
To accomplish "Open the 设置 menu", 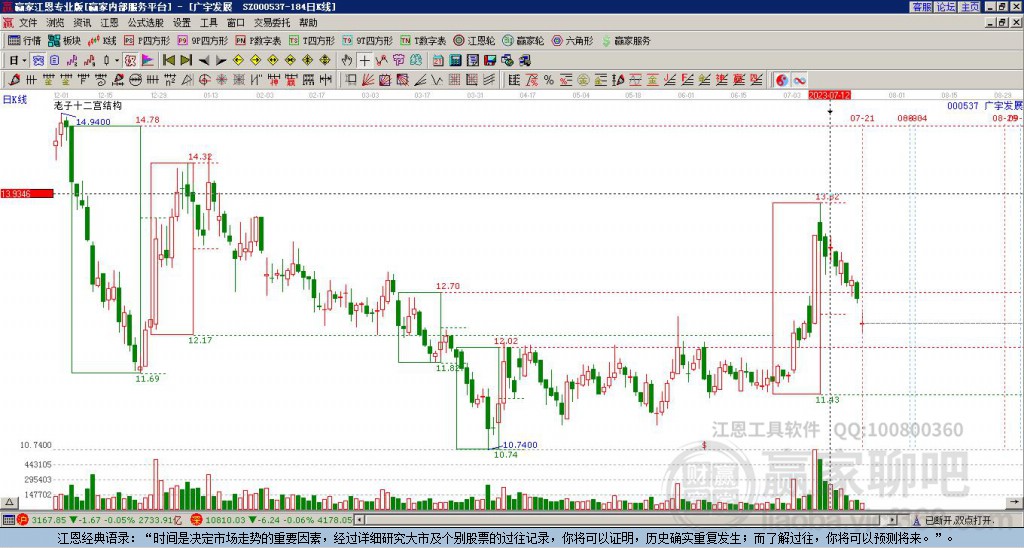I will pyautogui.click(x=182, y=23).
